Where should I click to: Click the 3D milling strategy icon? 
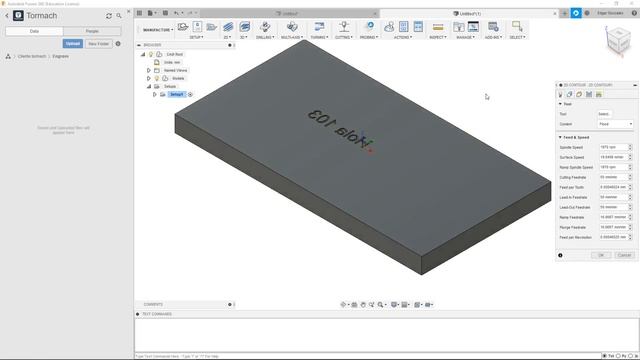244,27
